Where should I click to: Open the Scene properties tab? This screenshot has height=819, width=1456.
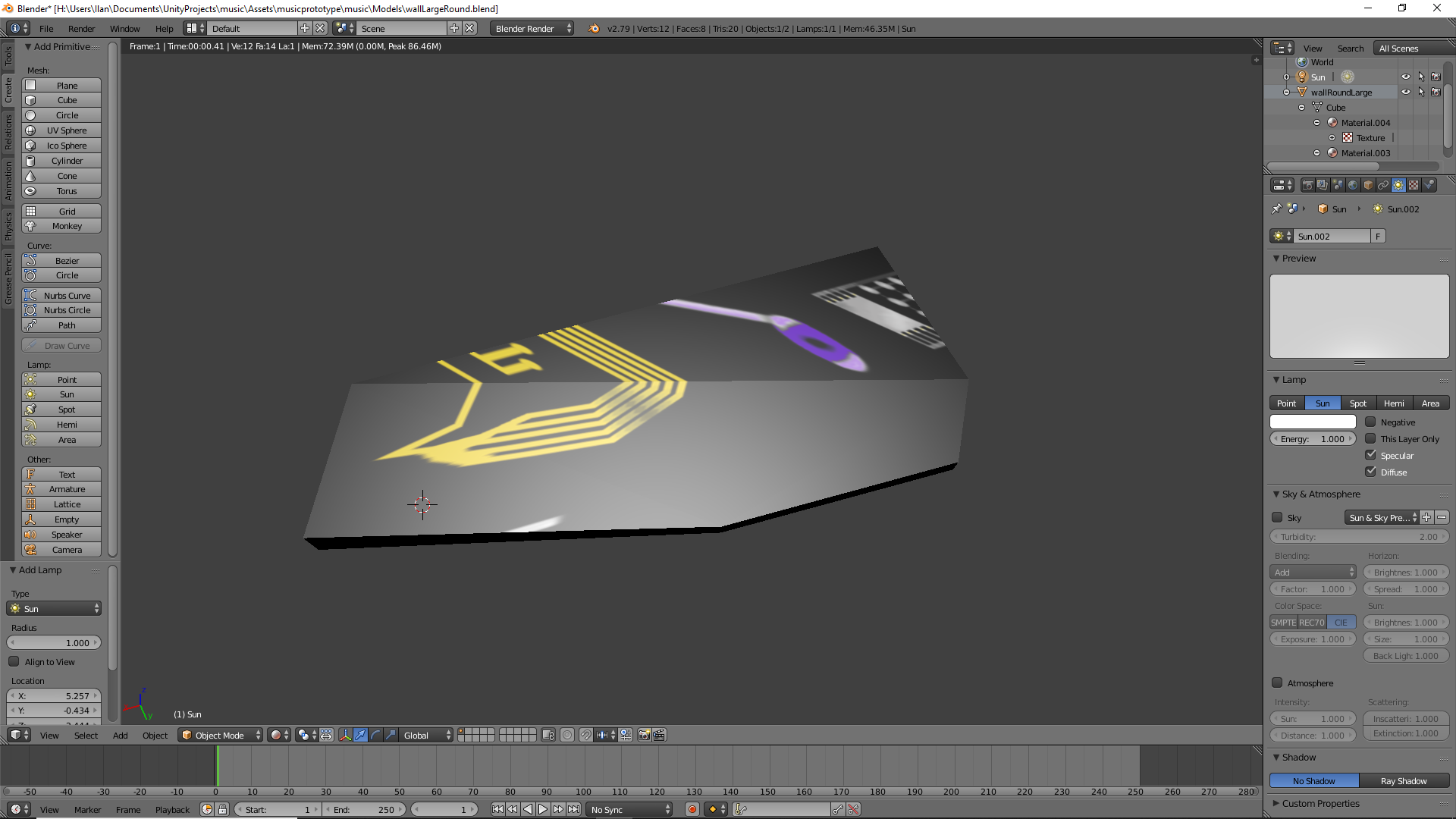(1338, 185)
